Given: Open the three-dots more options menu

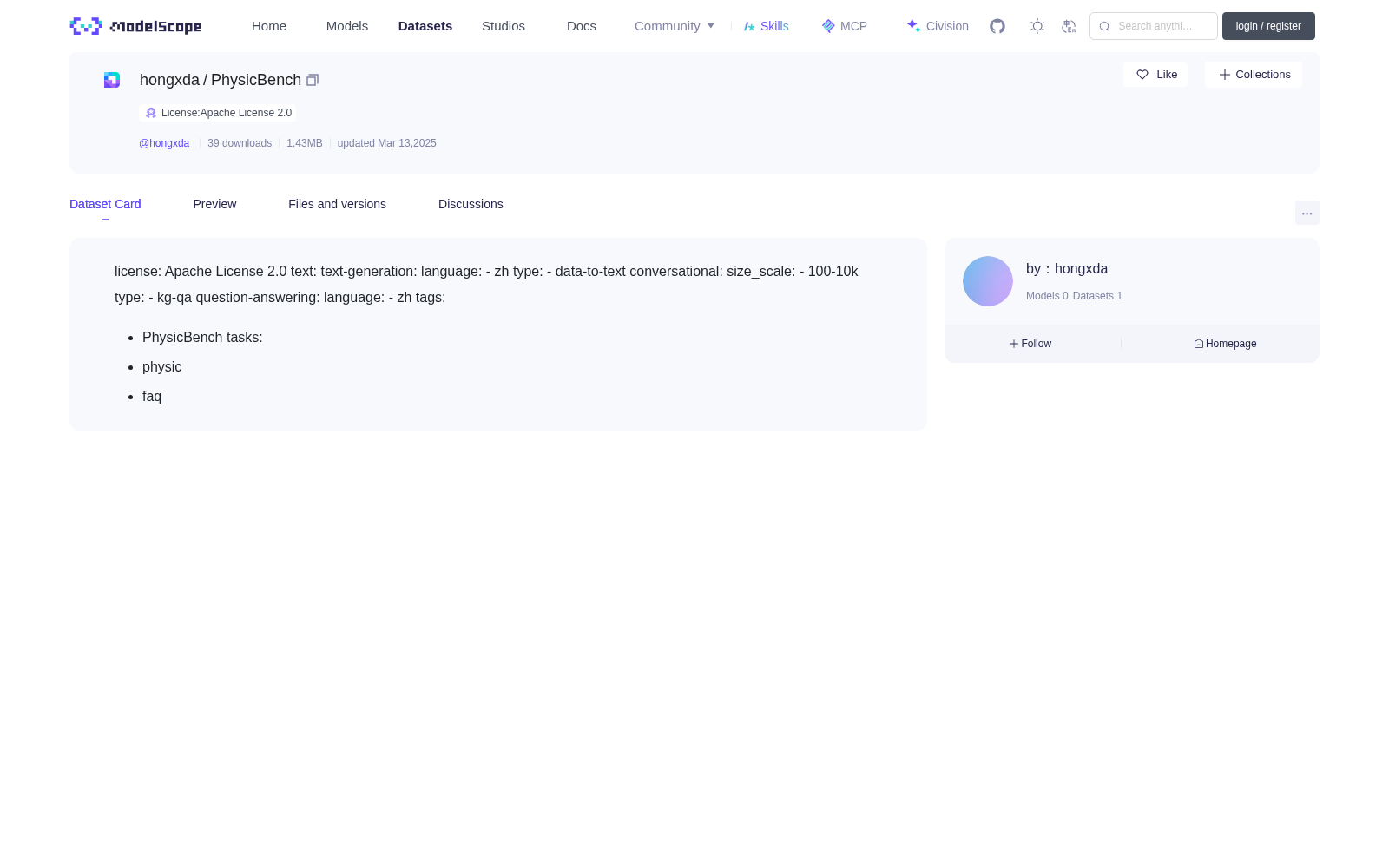Looking at the screenshot, I should tap(1307, 213).
